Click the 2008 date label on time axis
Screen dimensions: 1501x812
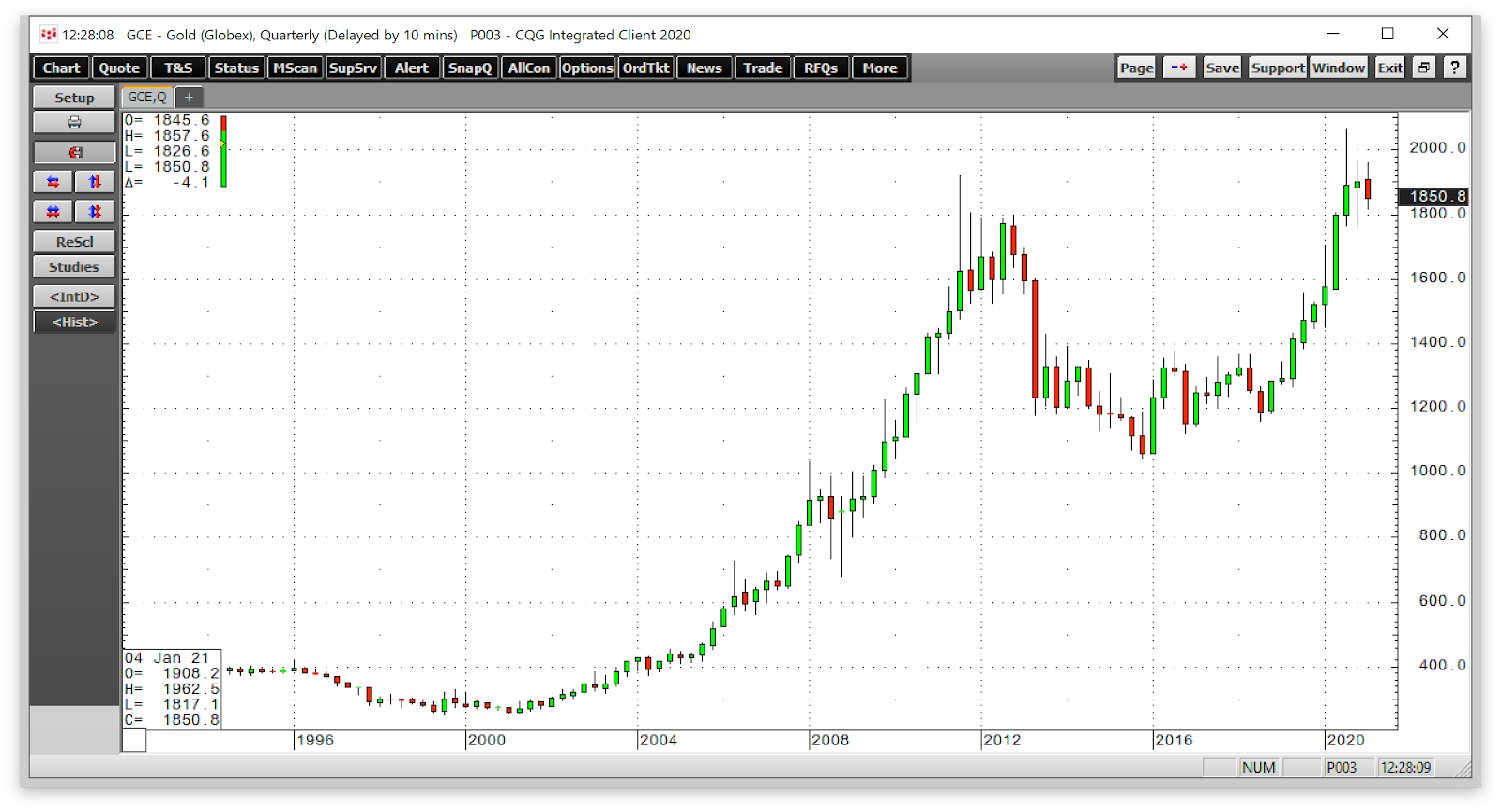[x=830, y=740]
